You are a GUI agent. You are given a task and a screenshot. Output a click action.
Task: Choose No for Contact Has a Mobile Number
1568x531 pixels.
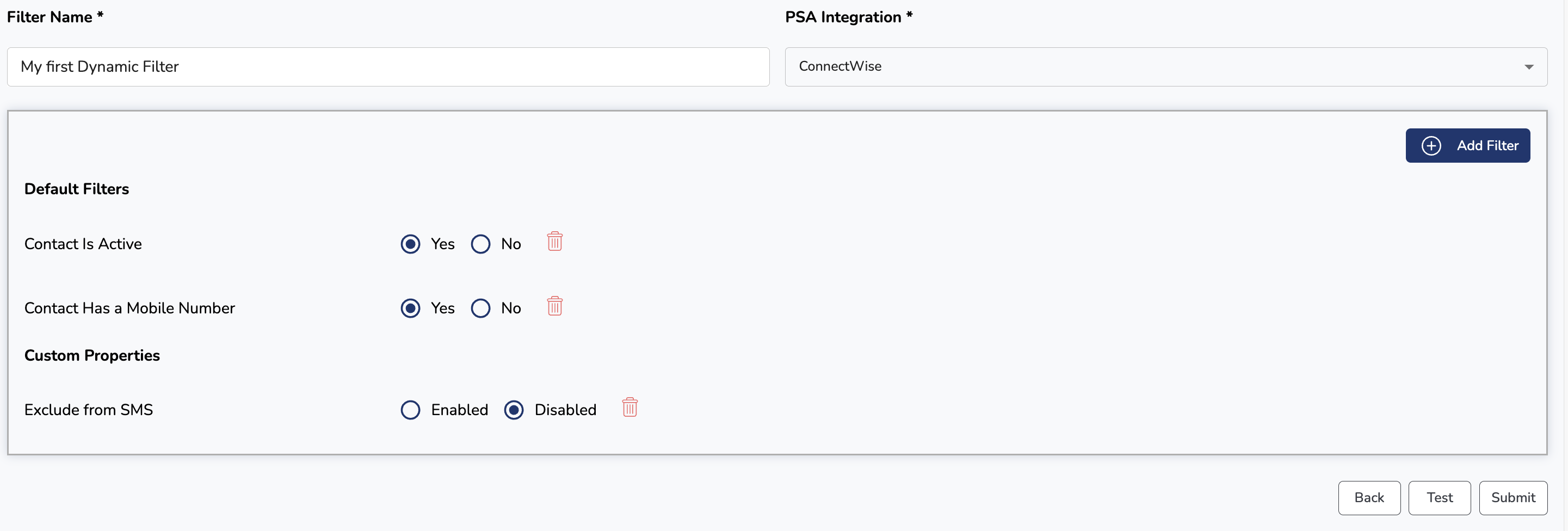[x=480, y=308]
